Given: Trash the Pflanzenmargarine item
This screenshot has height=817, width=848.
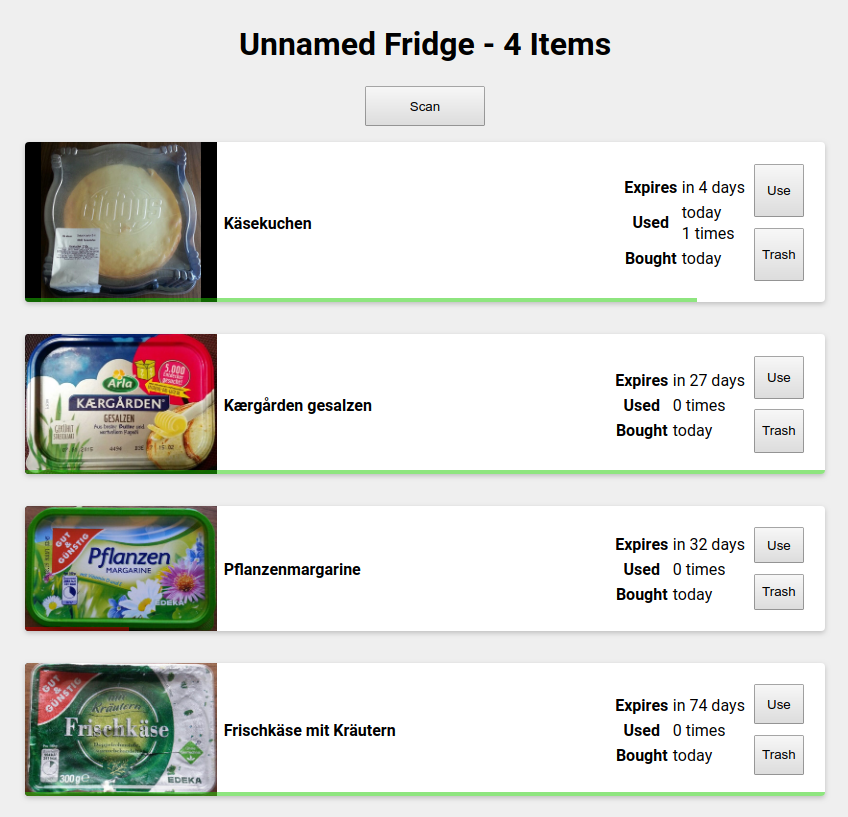Looking at the screenshot, I should tap(778, 591).
